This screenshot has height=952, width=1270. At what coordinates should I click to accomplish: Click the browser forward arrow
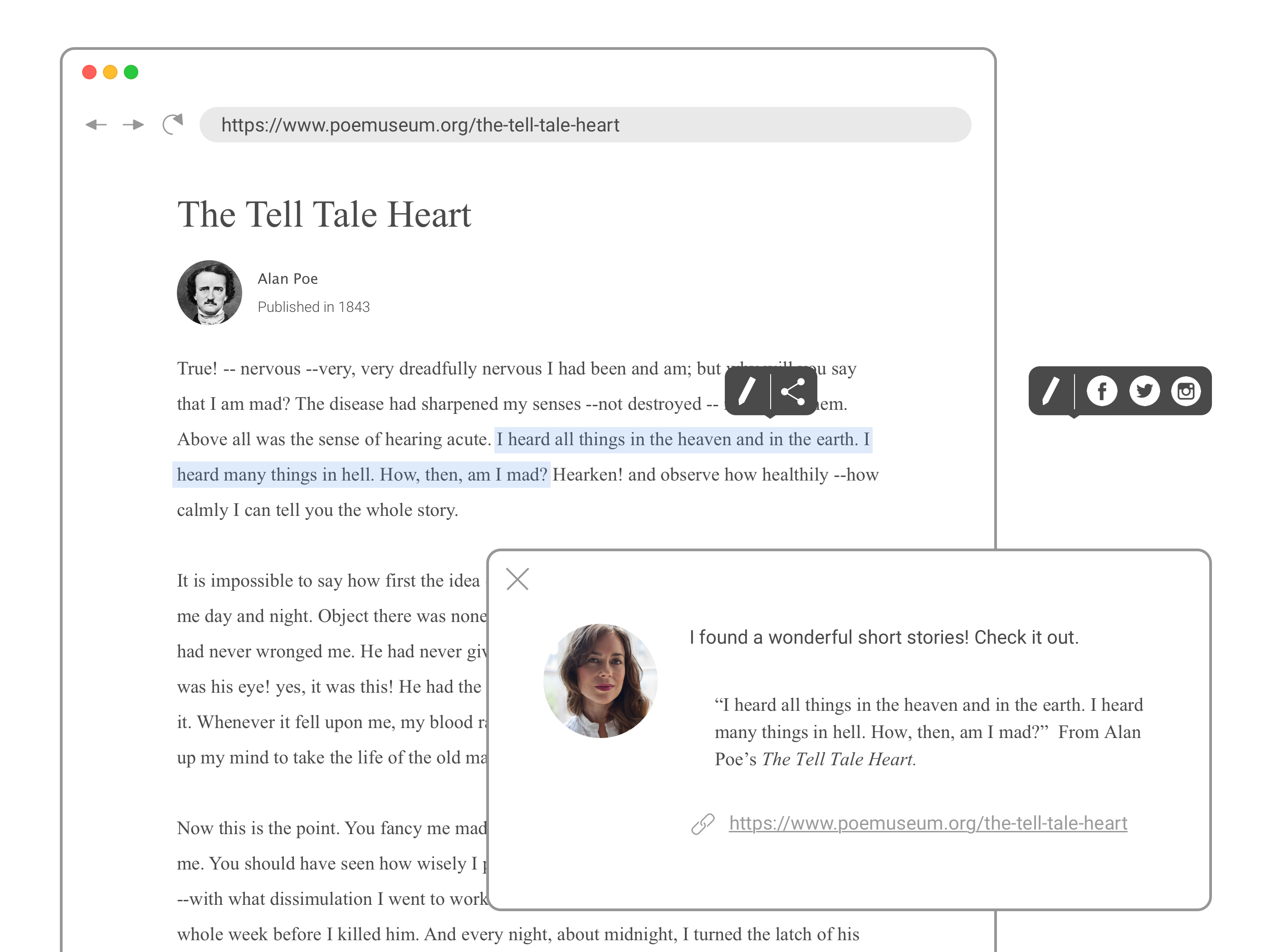pyautogui.click(x=133, y=125)
